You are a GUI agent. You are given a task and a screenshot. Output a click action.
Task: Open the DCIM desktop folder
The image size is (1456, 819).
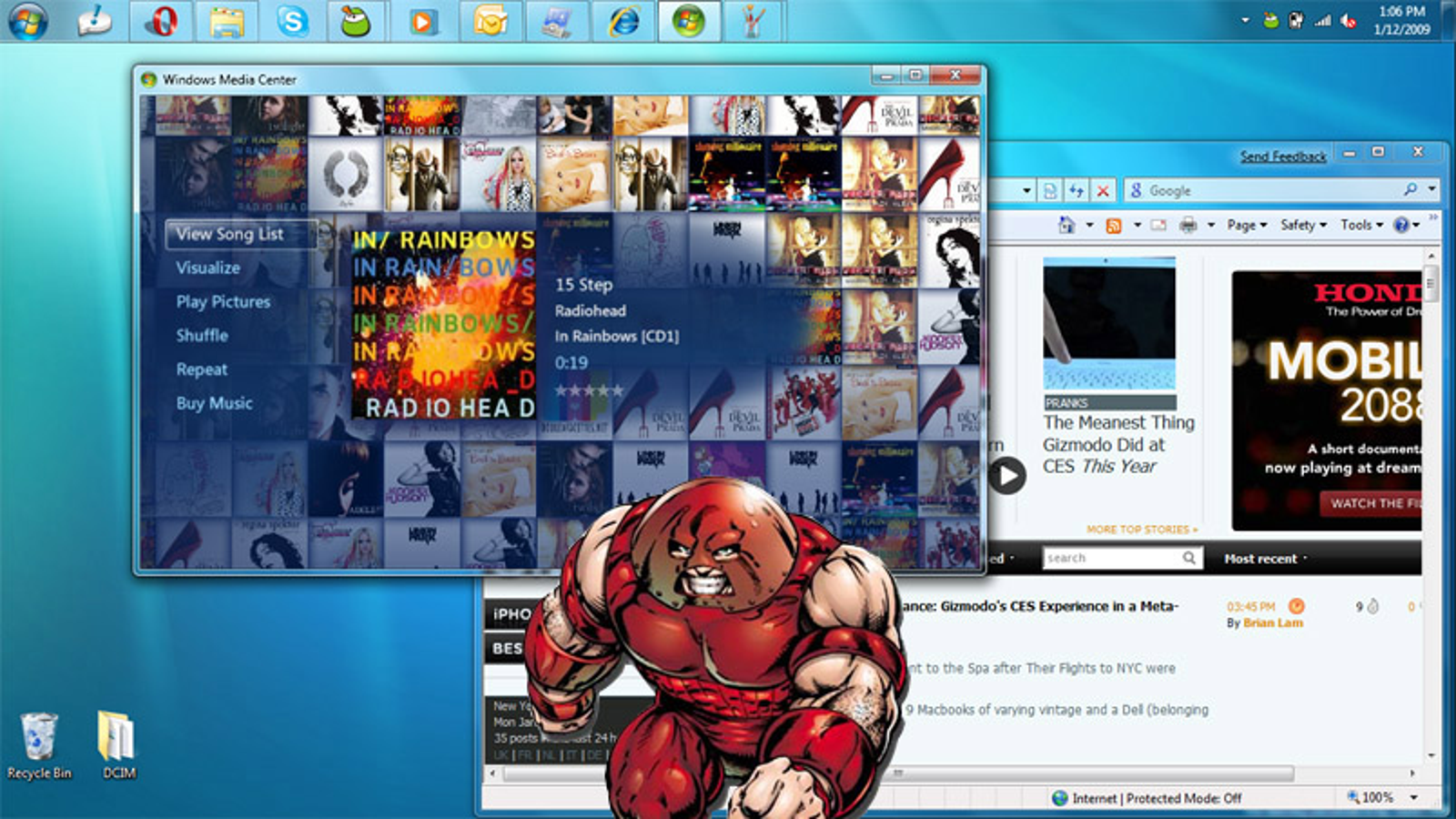pyautogui.click(x=118, y=746)
